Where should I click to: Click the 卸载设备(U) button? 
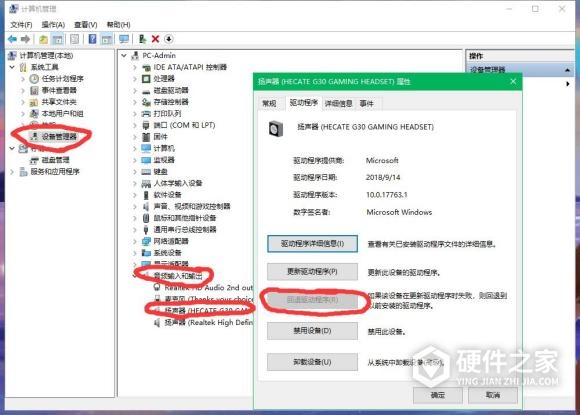(x=313, y=362)
